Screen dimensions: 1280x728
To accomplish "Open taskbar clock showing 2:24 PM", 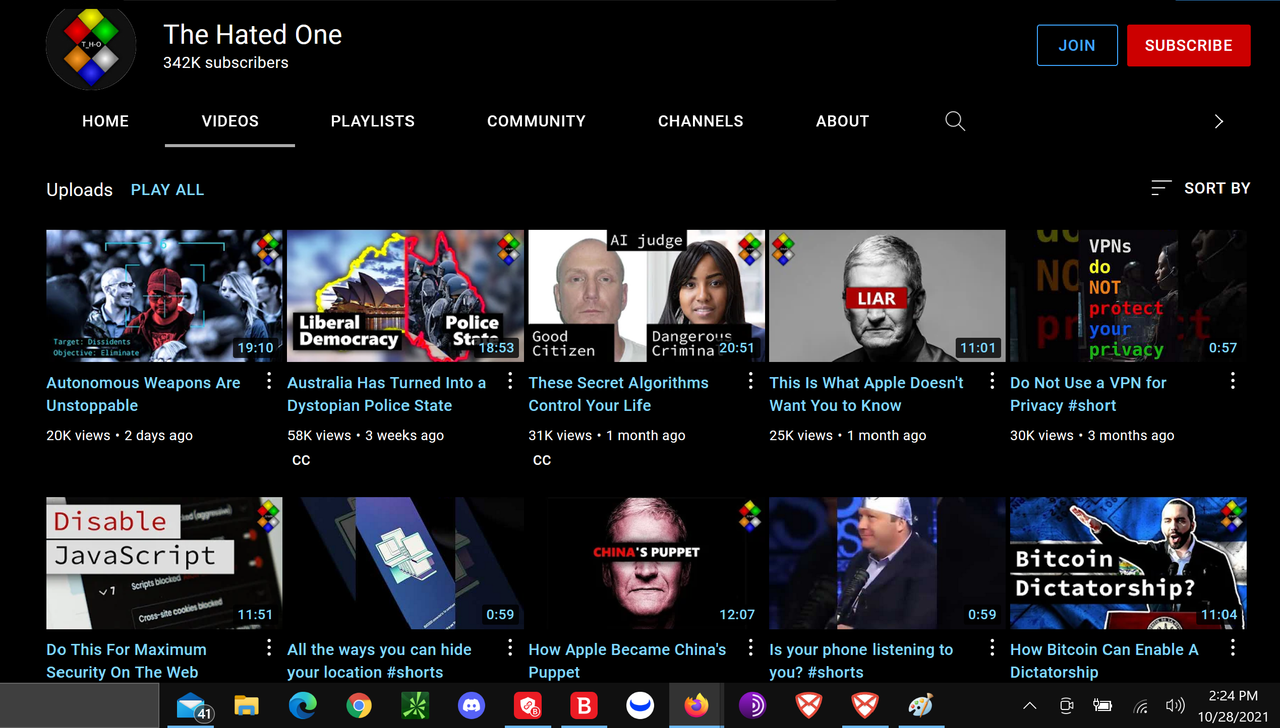I will coord(1233,706).
